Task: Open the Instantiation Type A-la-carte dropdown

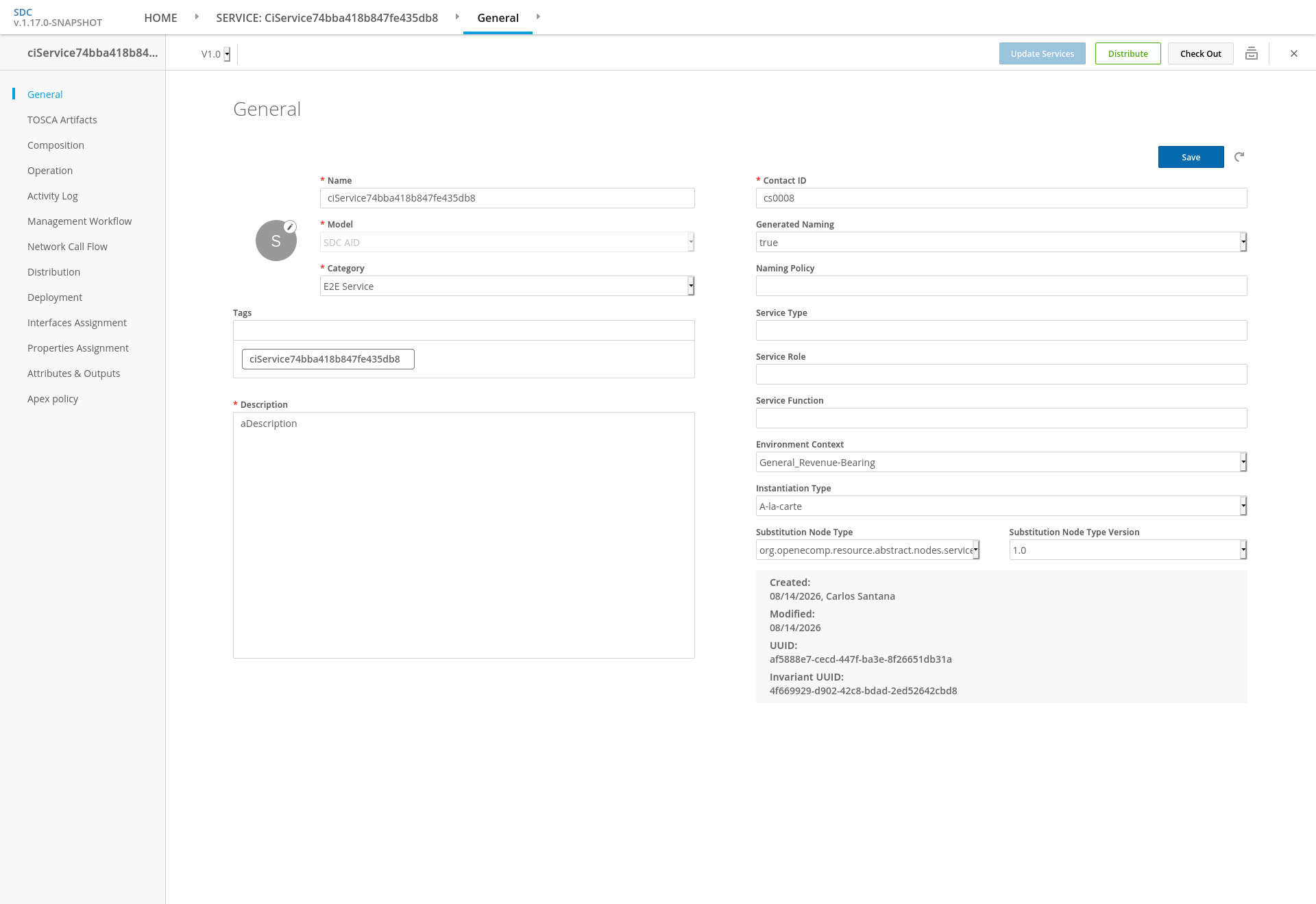Action: pyautogui.click(x=1001, y=506)
